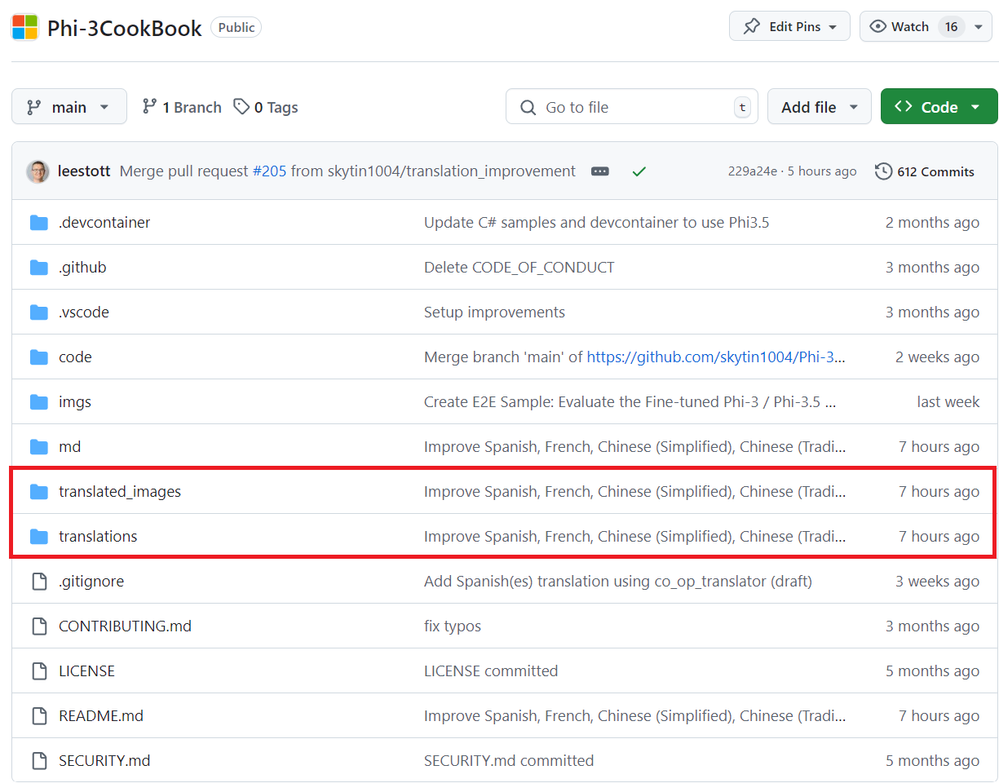Open the translations folder
The width and height of the screenshot is (999, 784).
click(97, 536)
